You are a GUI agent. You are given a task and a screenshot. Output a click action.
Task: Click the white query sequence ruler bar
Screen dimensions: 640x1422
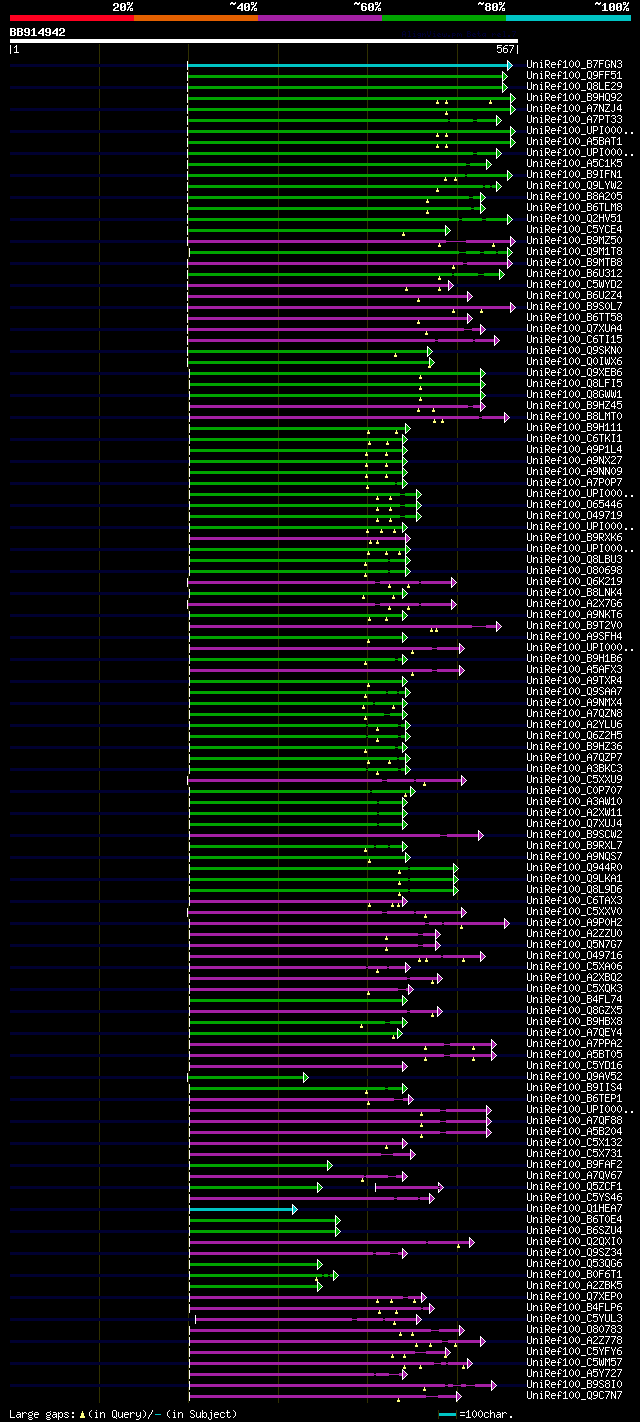pos(263,42)
